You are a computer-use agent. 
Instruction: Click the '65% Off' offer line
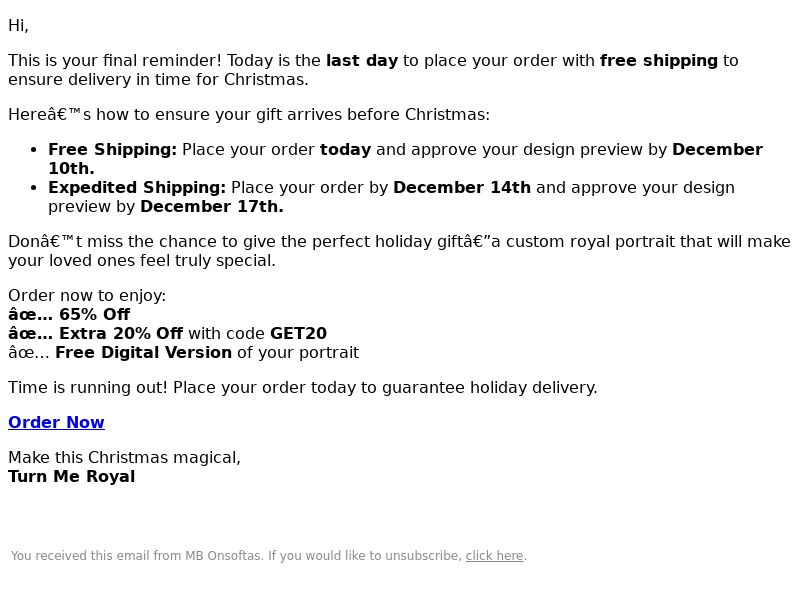coord(69,315)
